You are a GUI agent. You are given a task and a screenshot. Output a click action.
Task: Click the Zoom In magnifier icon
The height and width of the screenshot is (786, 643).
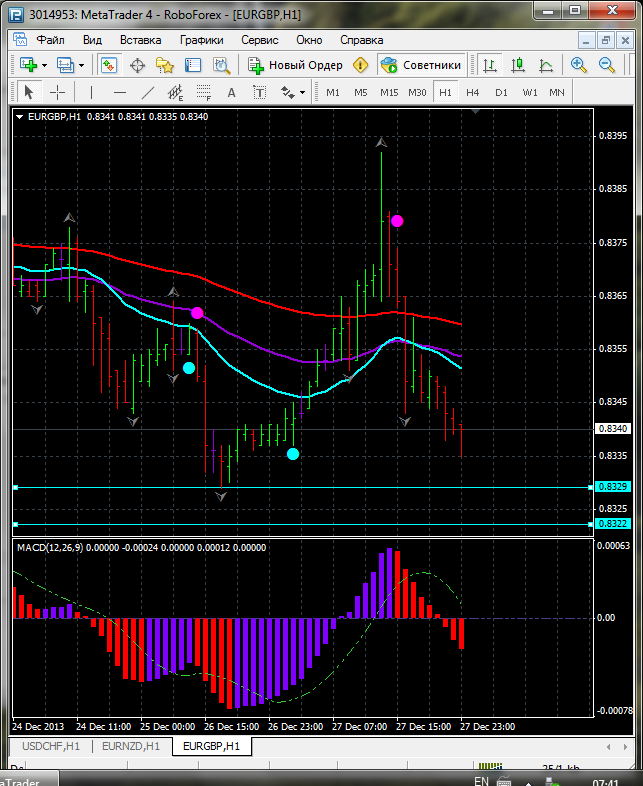click(579, 65)
